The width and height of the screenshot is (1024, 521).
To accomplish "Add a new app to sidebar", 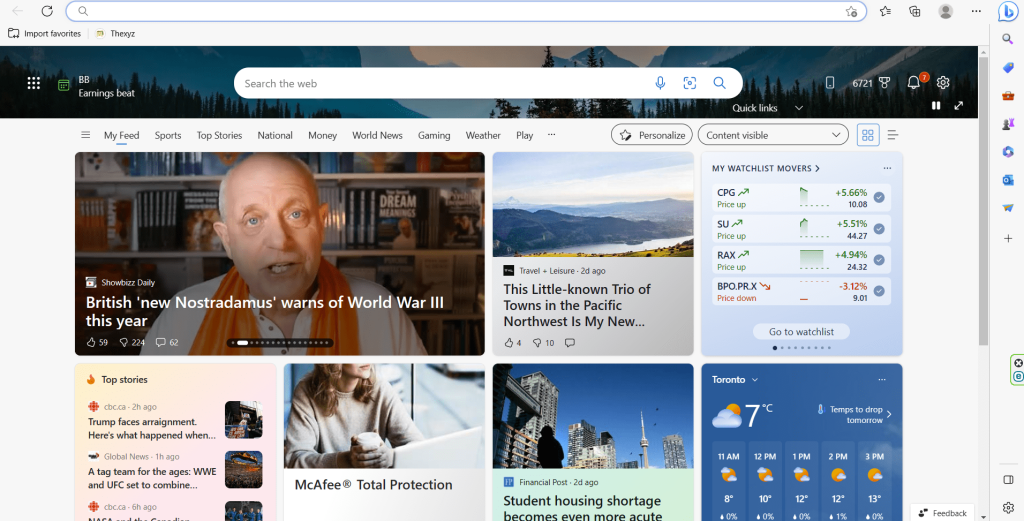I will point(1008,238).
